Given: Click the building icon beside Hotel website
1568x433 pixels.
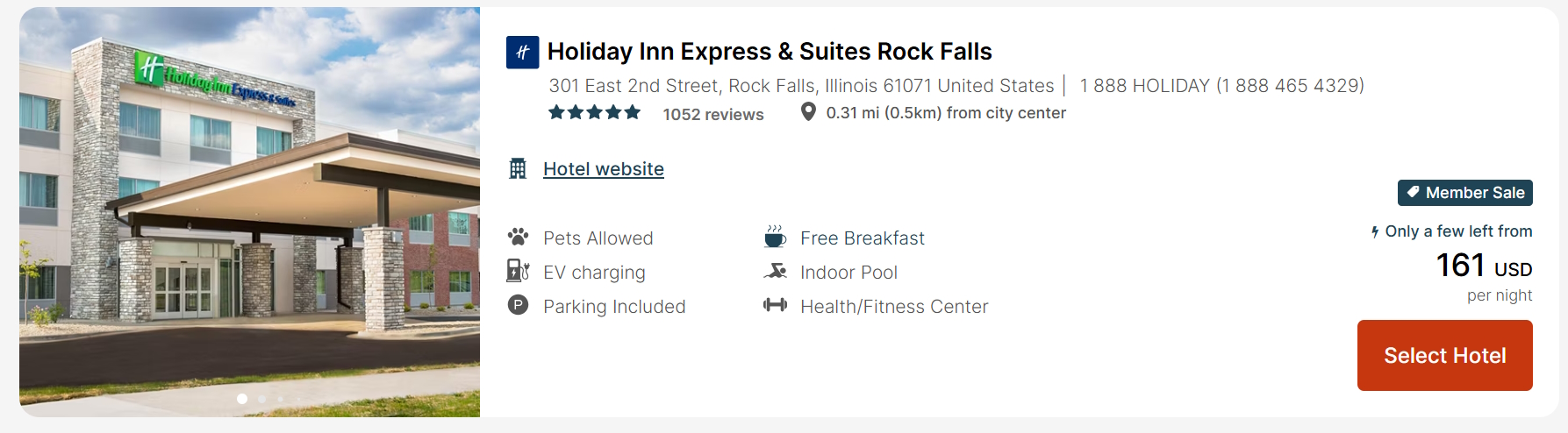Looking at the screenshot, I should pos(518,168).
